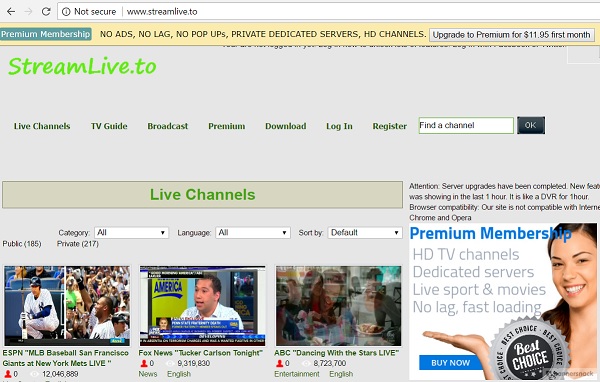Click the No lag, fast loading ad line
600x382 pixels.
(x=477, y=307)
